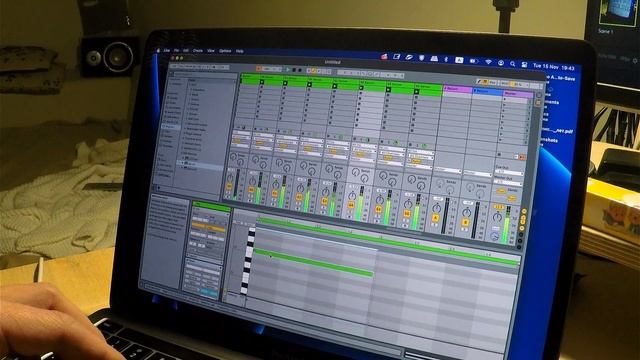Mute eighth track via its activator button
Screen dimensions: 640x360
click(407, 214)
